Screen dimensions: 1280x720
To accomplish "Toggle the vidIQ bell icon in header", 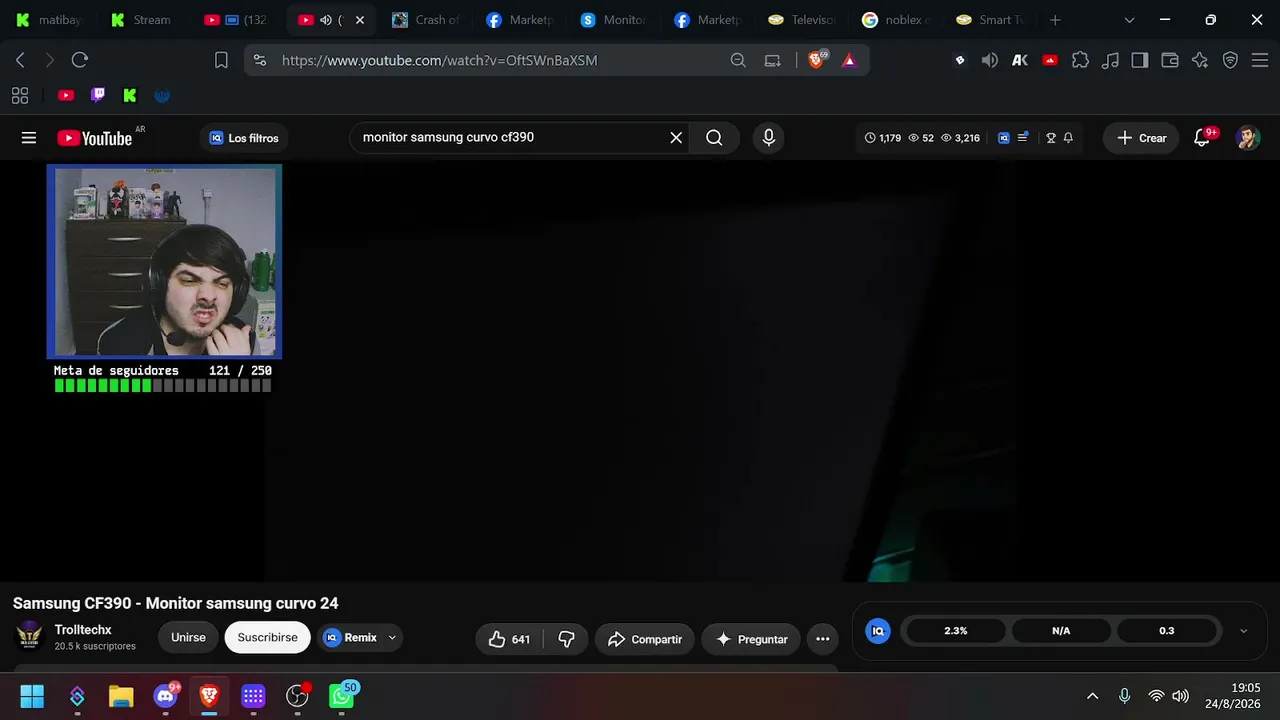I will click(x=1068, y=138).
